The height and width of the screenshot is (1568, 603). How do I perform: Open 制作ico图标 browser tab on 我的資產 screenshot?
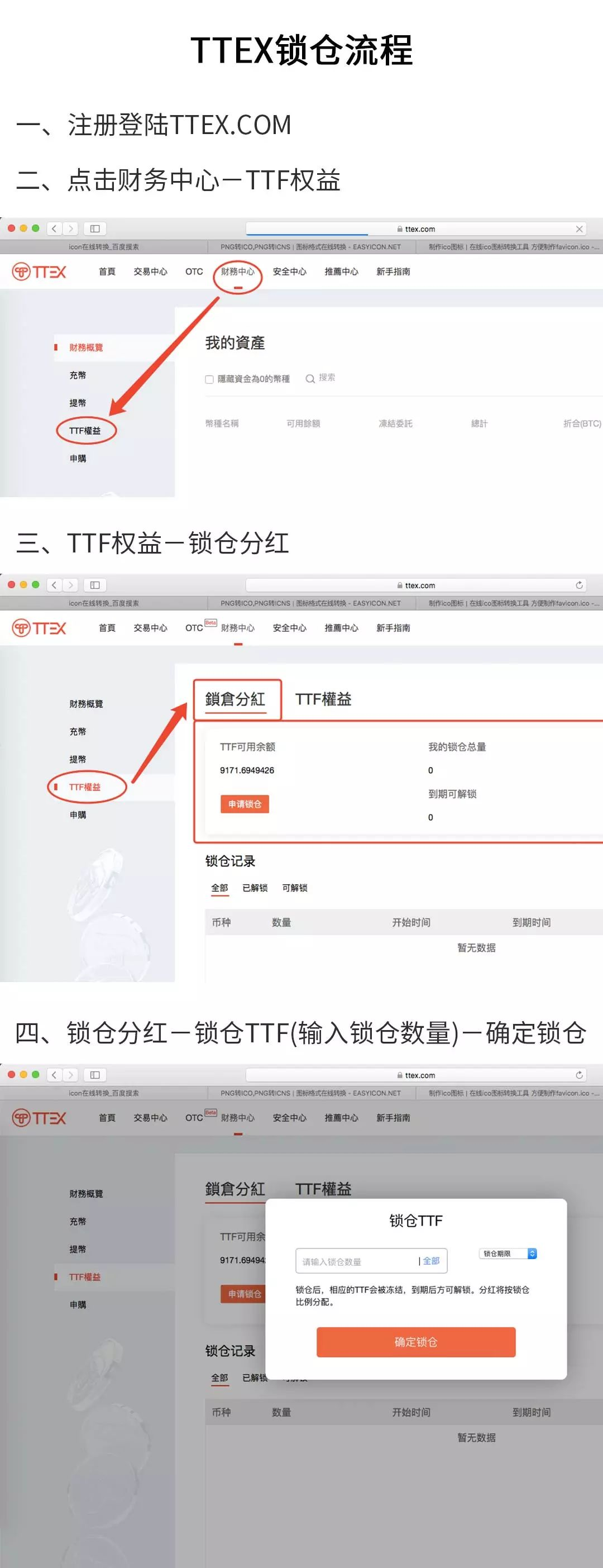click(509, 247)
